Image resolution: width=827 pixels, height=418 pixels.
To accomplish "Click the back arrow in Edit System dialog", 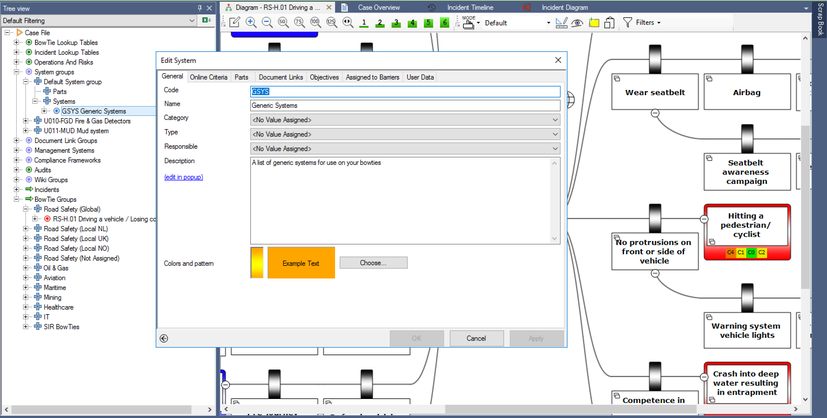I will point(164,338).
